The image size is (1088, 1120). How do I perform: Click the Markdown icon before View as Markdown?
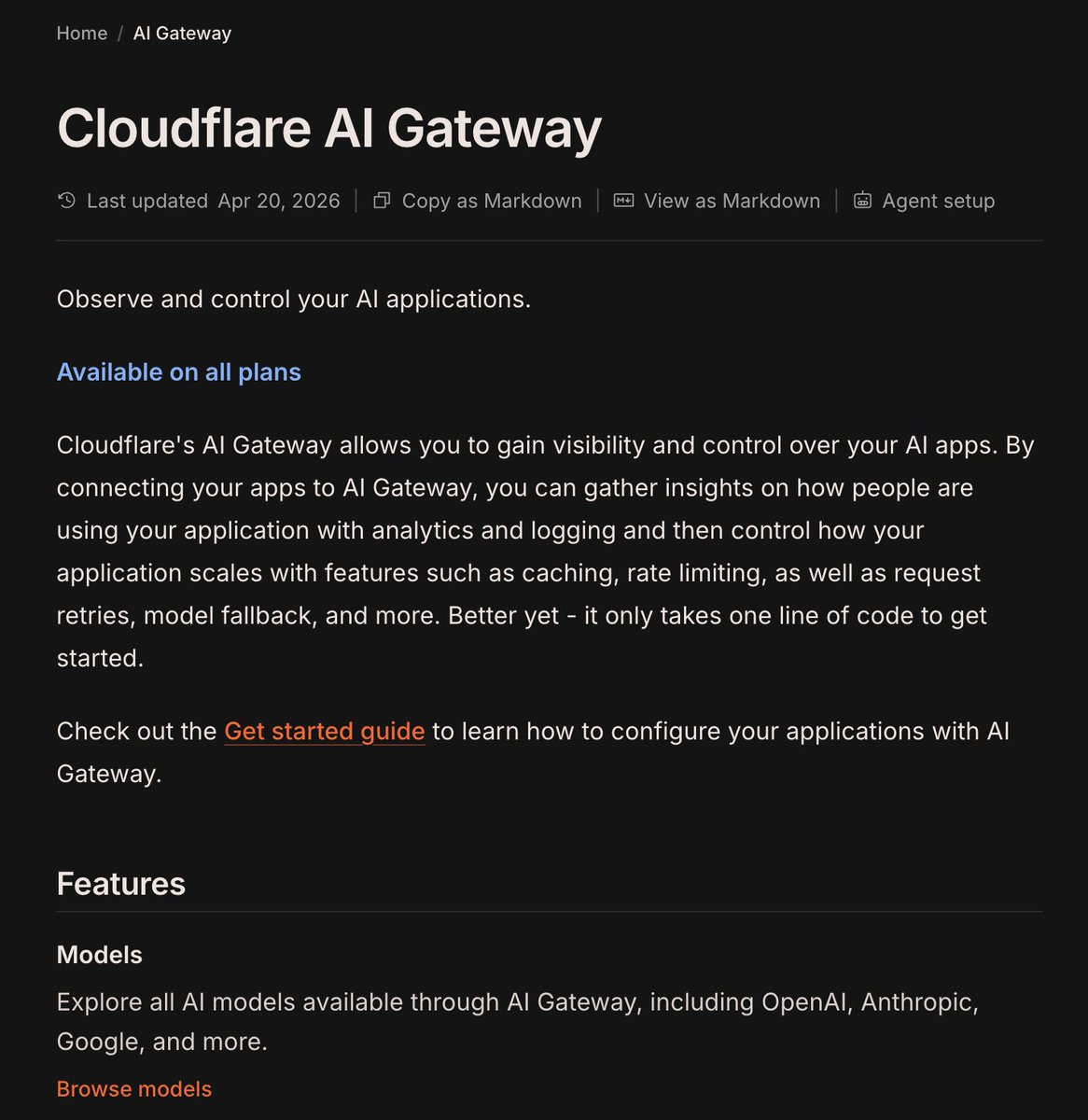[x=623, y=201]
